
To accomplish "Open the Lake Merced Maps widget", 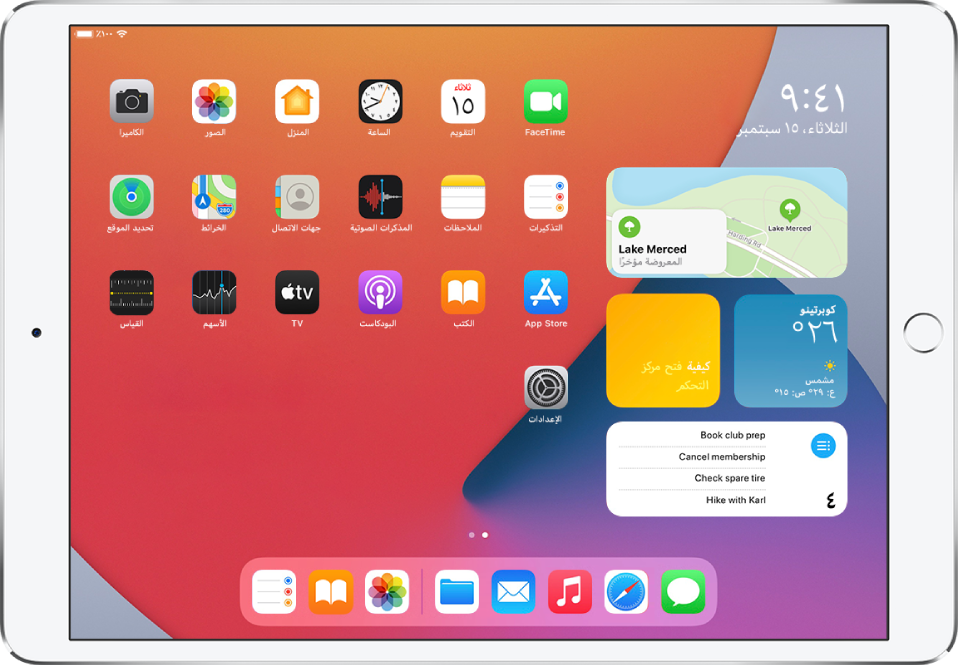I will 726,222.
